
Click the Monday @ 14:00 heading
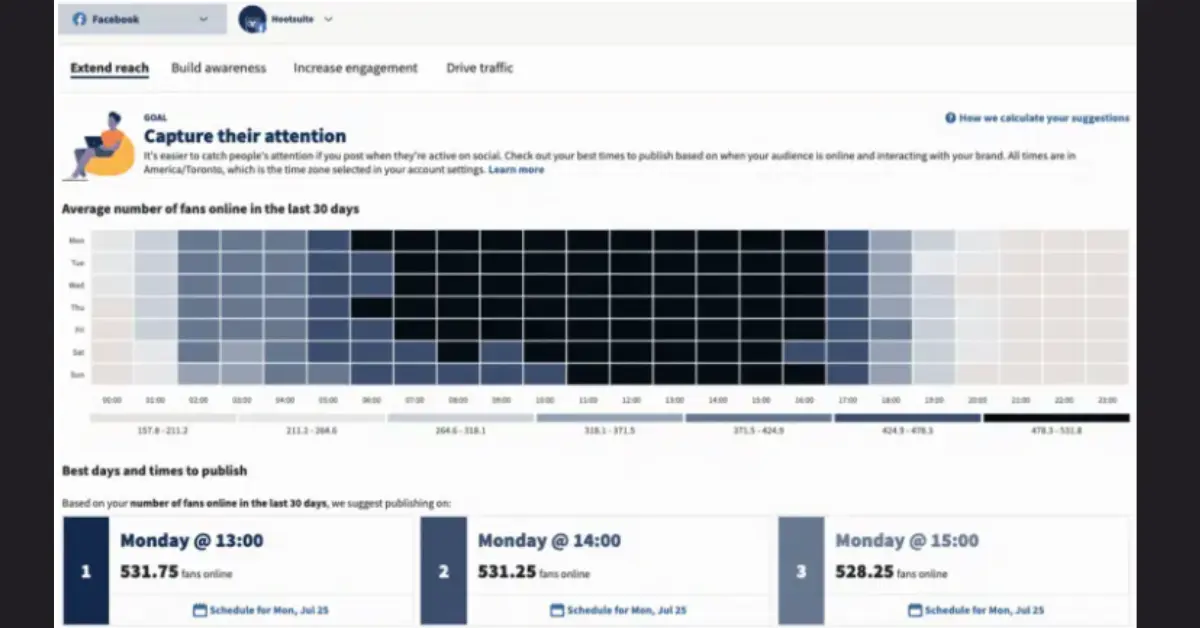[549, 541]
